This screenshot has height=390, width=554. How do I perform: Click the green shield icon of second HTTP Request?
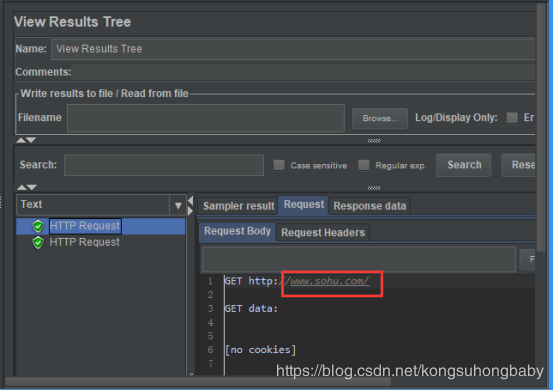pos(38,243)
